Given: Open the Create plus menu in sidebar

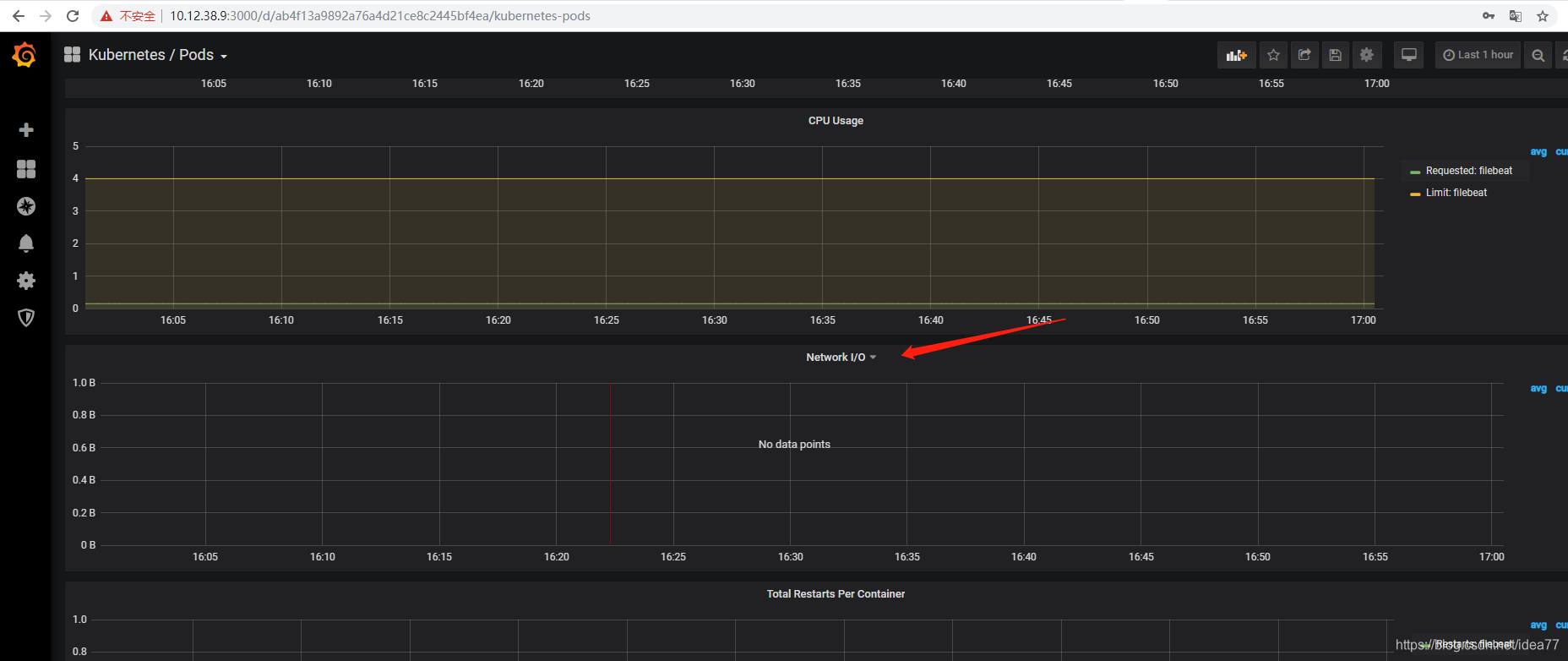Looking at the screenshot, I should point(26,129).
